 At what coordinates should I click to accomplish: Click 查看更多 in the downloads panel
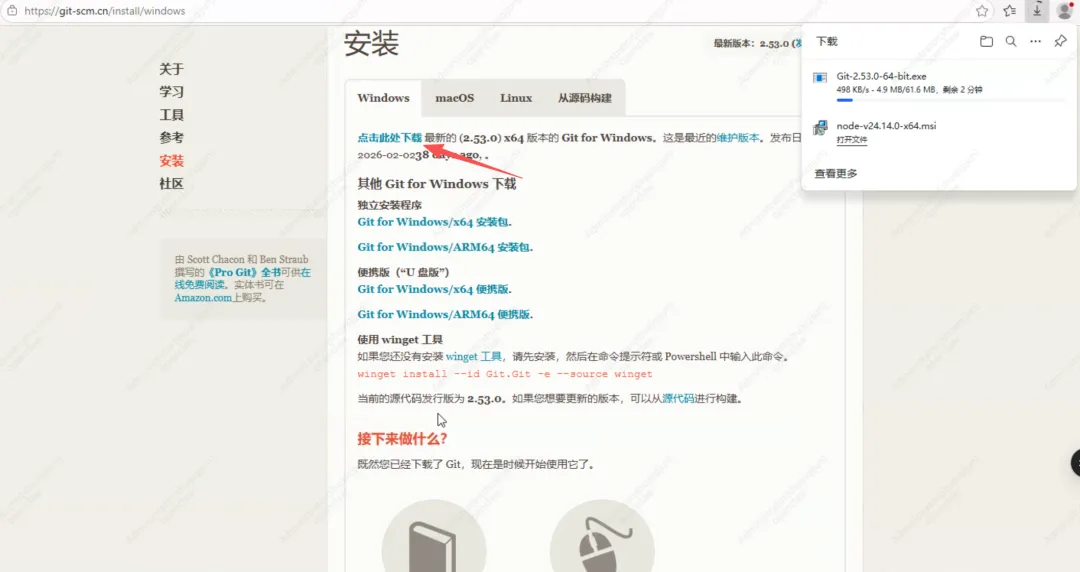(836, 174)
